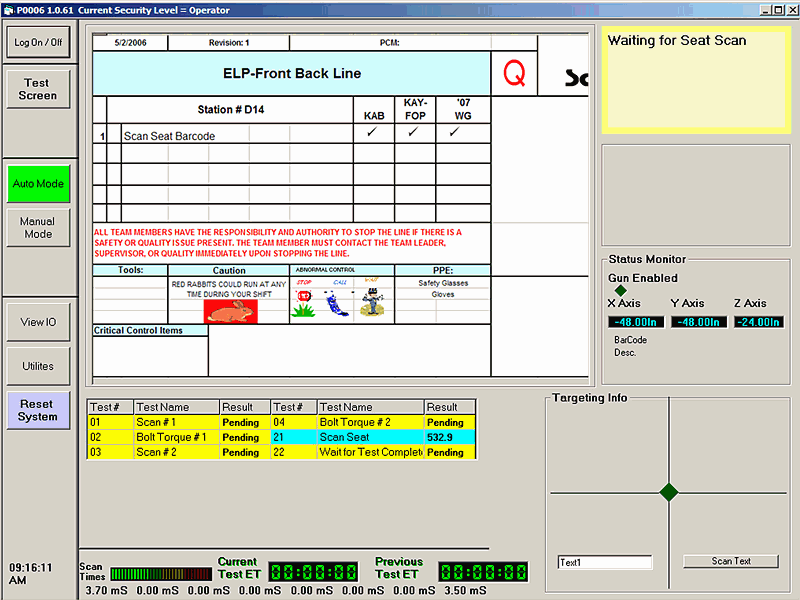Click the green Gun Enabled indicator diamond

[620, 291]
